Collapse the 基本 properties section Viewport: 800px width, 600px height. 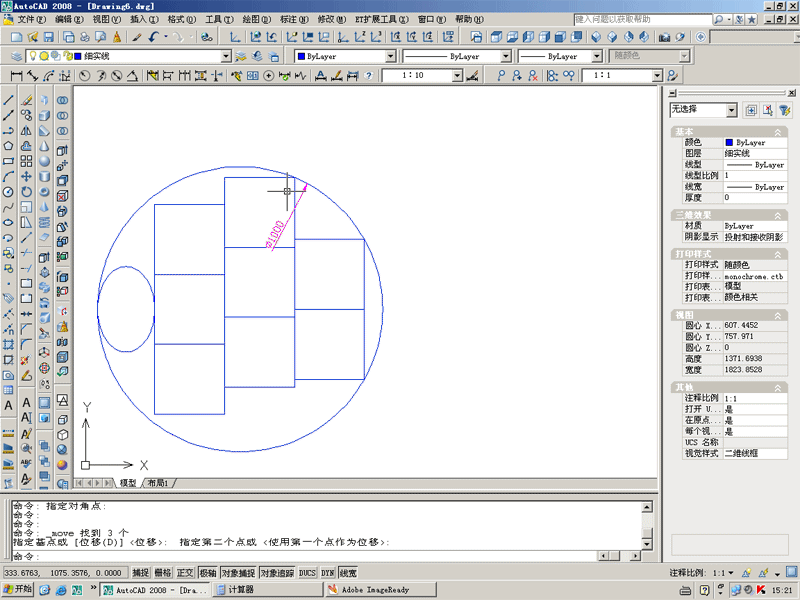click(x=778, y=132)
